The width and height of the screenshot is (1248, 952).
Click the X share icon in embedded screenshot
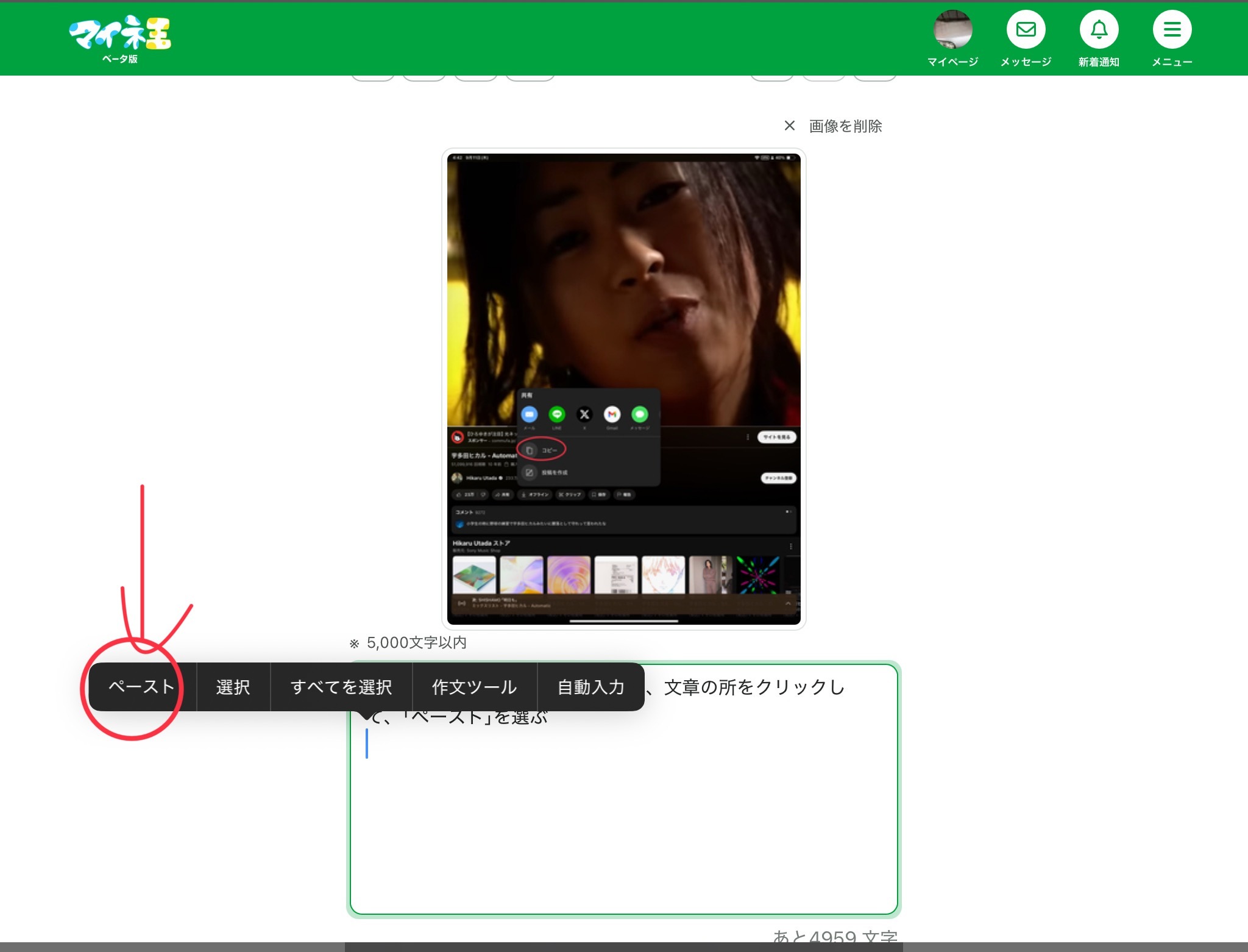584,414
